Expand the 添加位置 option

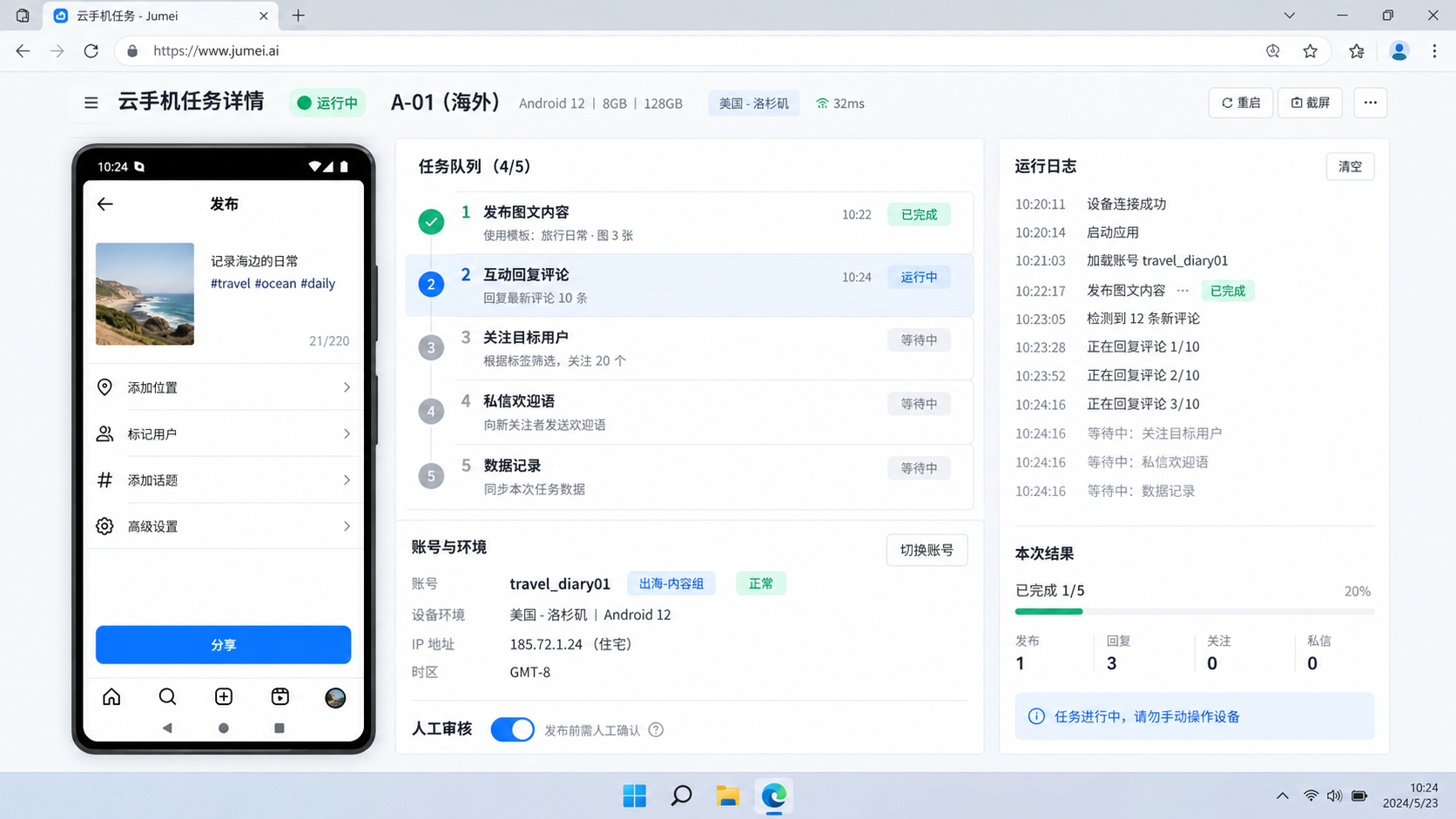pos(224,387)
